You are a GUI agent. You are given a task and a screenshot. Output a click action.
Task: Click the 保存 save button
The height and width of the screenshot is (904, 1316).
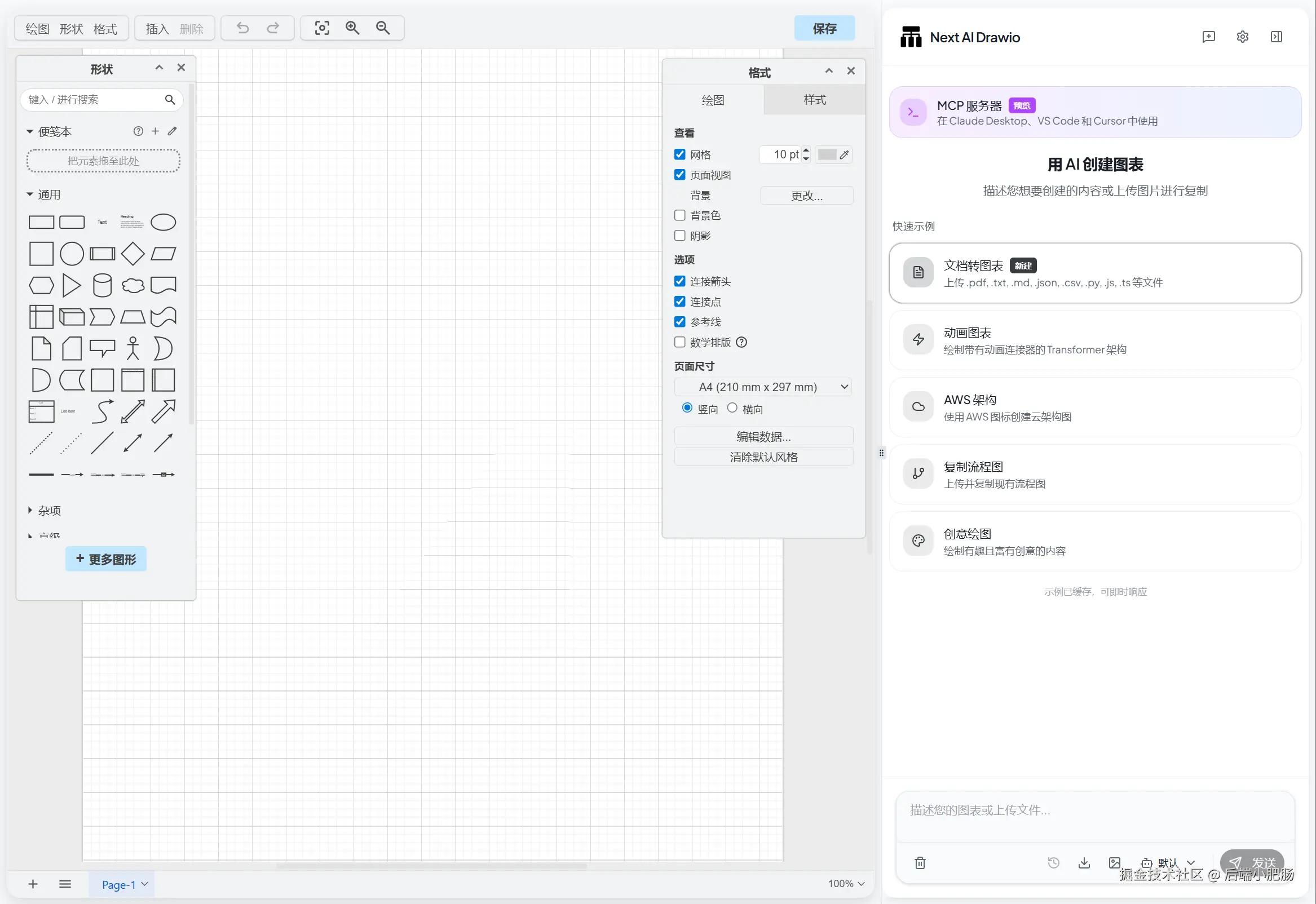(824, 29)
